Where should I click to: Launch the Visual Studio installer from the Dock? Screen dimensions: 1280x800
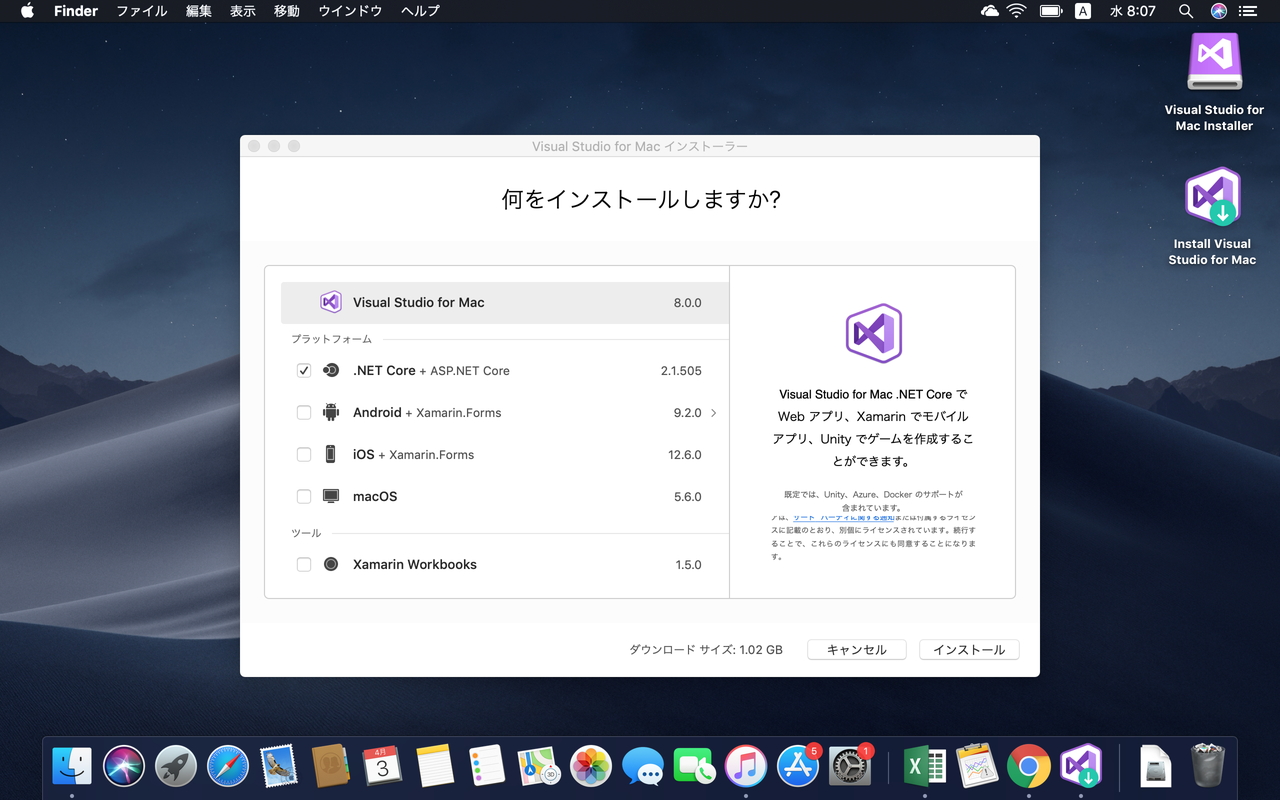(x=1081, y=765)
